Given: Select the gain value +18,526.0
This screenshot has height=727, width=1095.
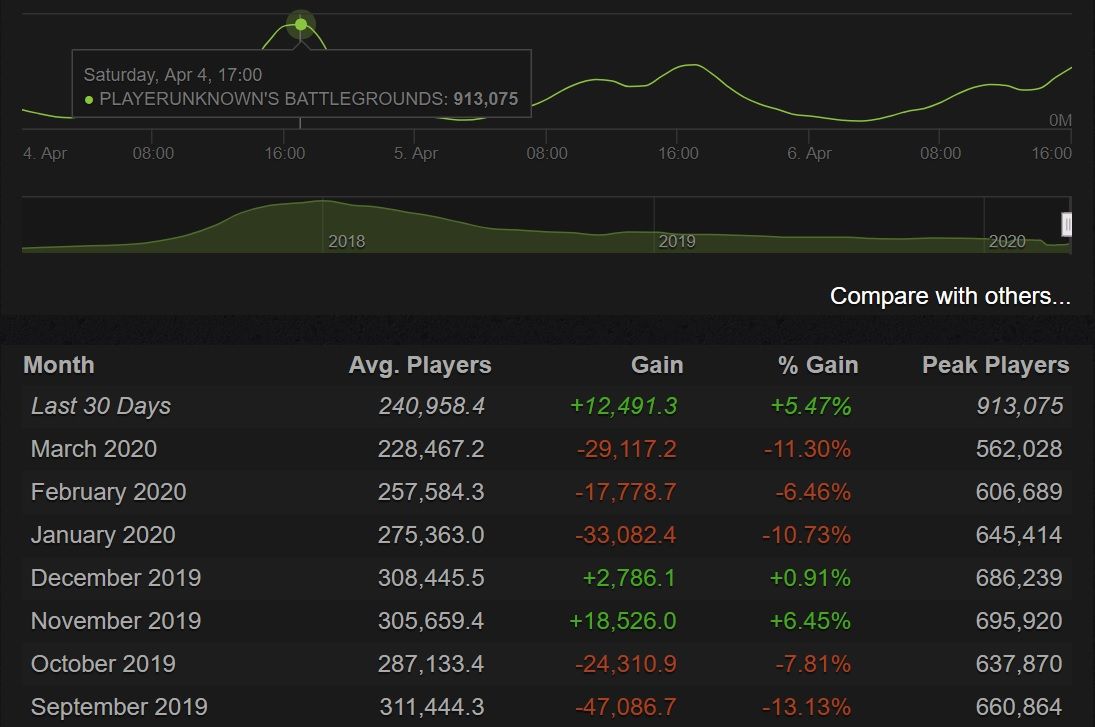Looking at the screenshot, I should (623, 621).
